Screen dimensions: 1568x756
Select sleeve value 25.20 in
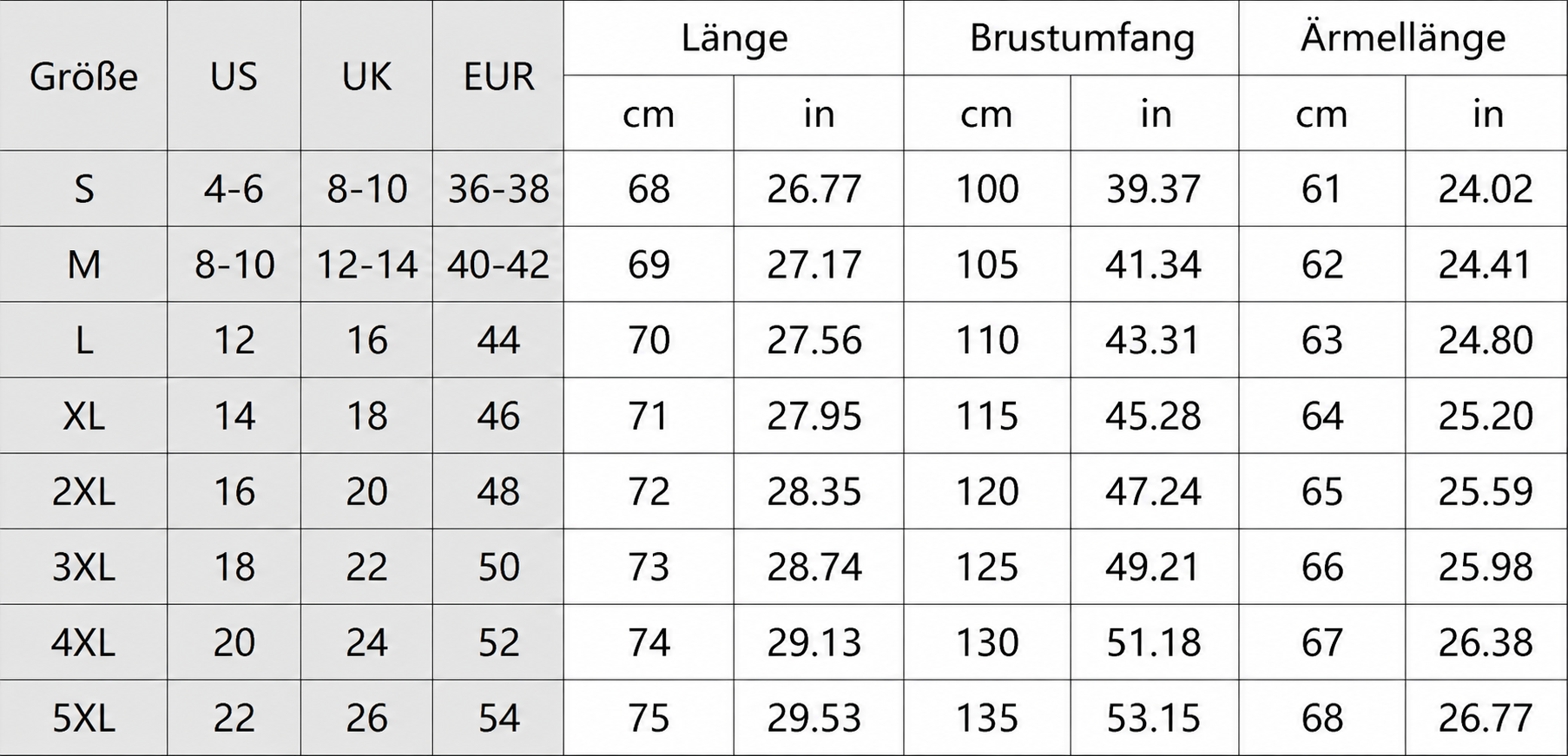[x=1487, y=416]
